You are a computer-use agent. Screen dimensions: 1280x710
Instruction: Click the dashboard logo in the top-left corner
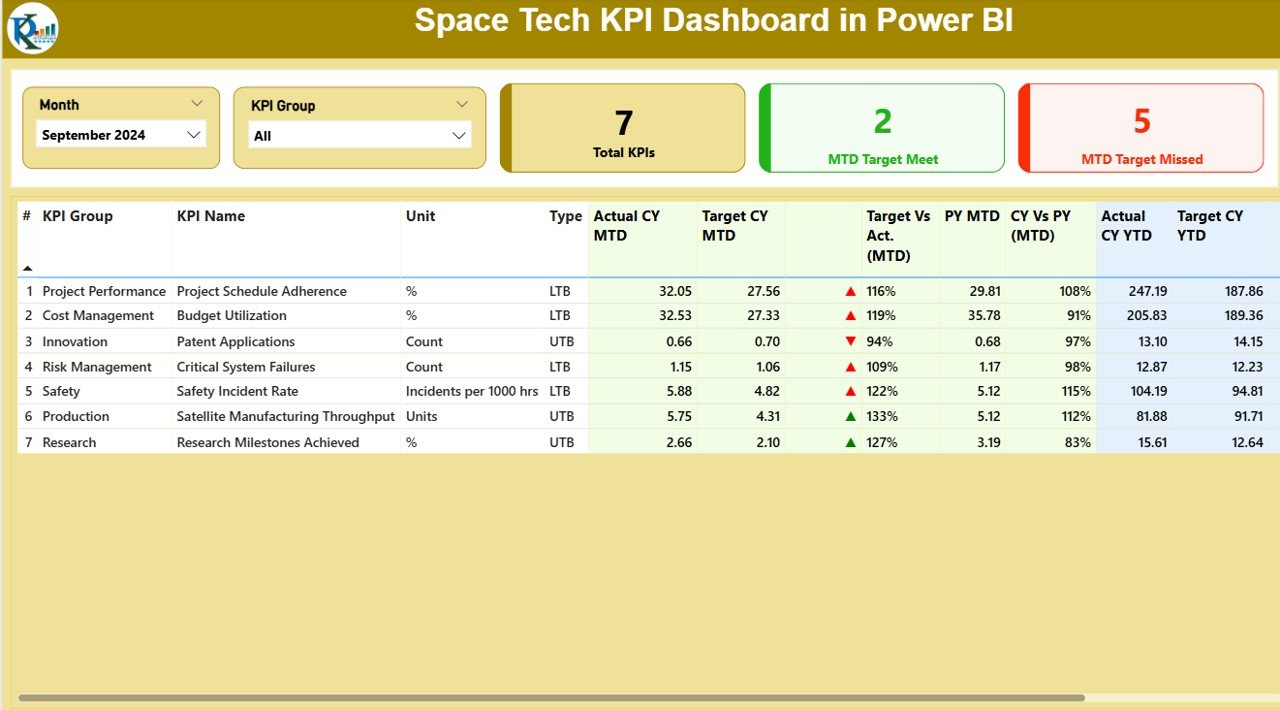pyautogui.click(x=33, y=28)
